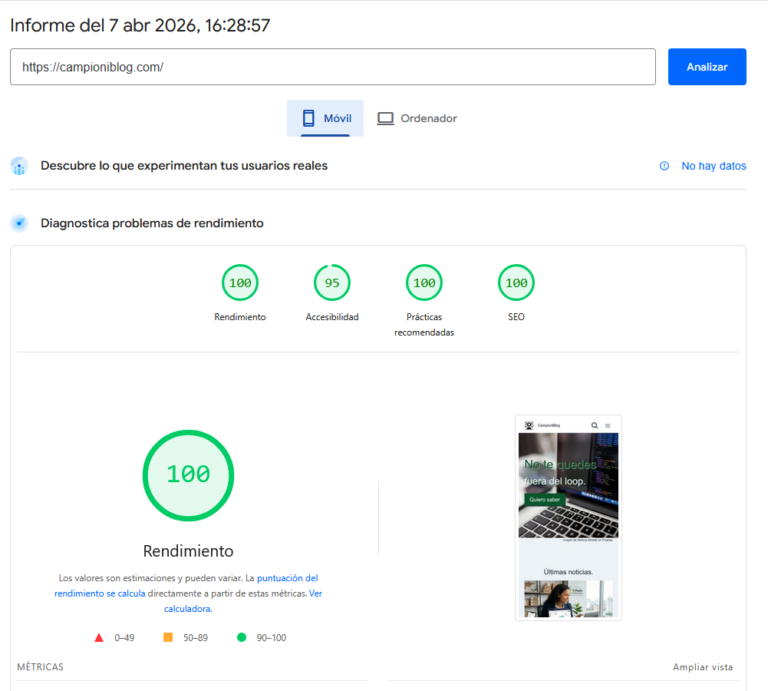Click the performance diagnosis section icon

[x=19, y=223]
